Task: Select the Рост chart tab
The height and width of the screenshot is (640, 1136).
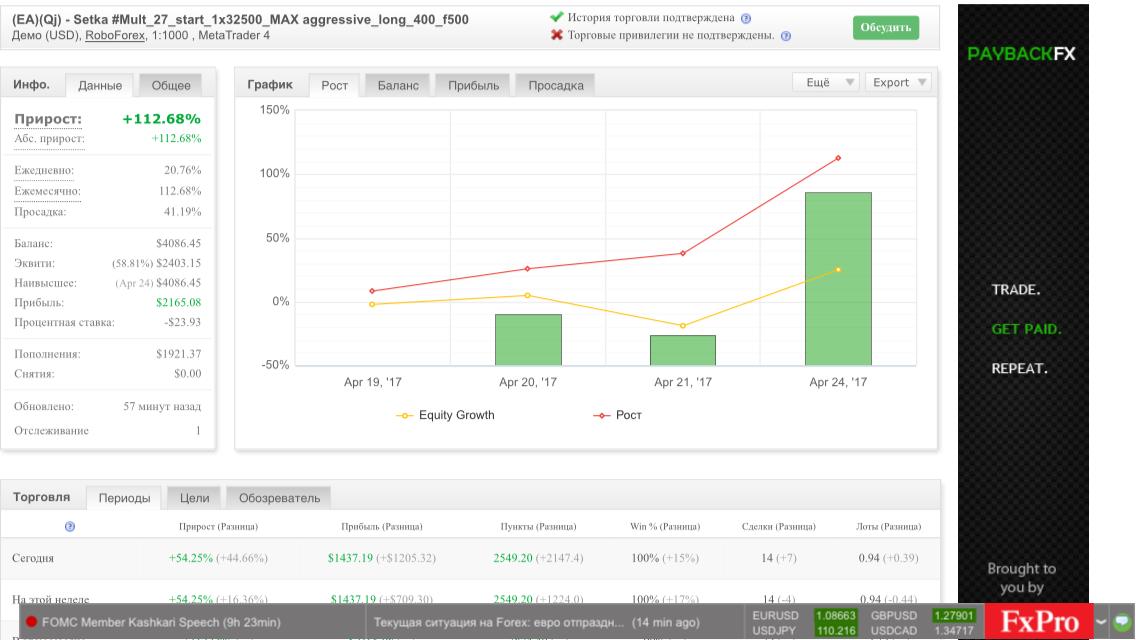Action: [x=335, y=85]
